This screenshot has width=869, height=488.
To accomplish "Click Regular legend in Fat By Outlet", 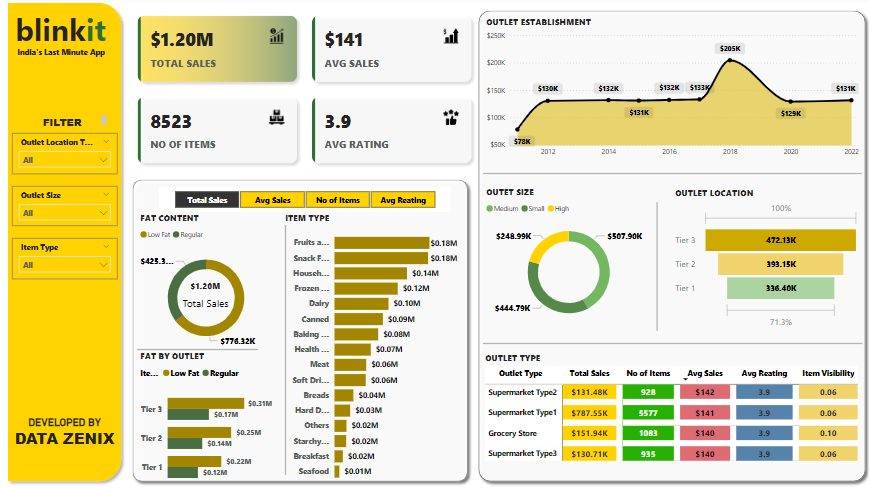I will point(221,373).
